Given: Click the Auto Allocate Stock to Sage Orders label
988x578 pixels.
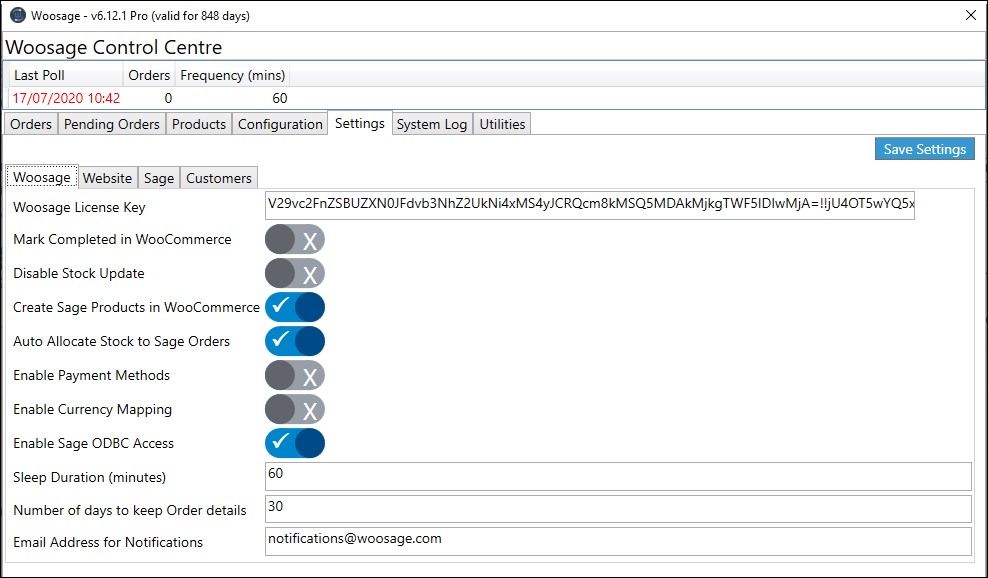Looking at the screenshot, I should (122, 342).
